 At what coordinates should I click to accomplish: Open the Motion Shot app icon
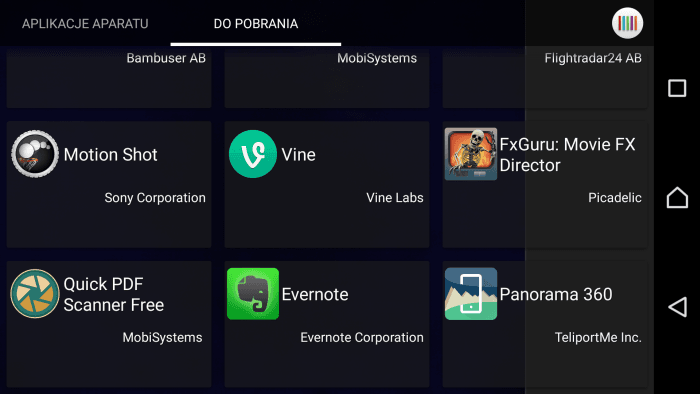point(35,154)
